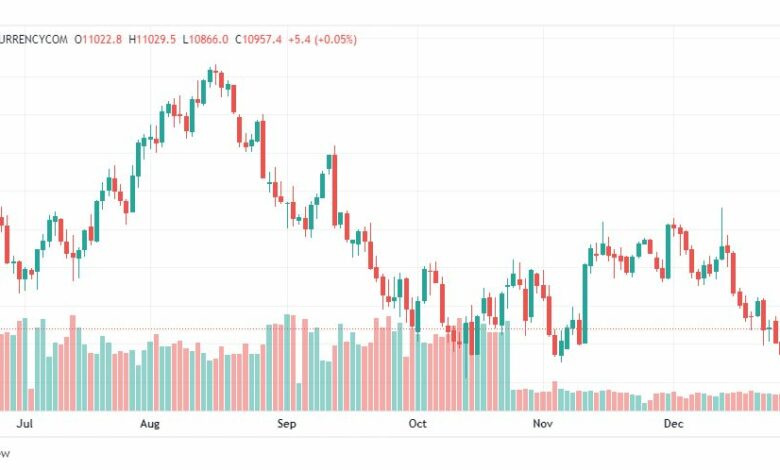The height and width of the screenshot is (470, 780).
Task: Click the Nov label on time axis
Action: tap(542, 423)
